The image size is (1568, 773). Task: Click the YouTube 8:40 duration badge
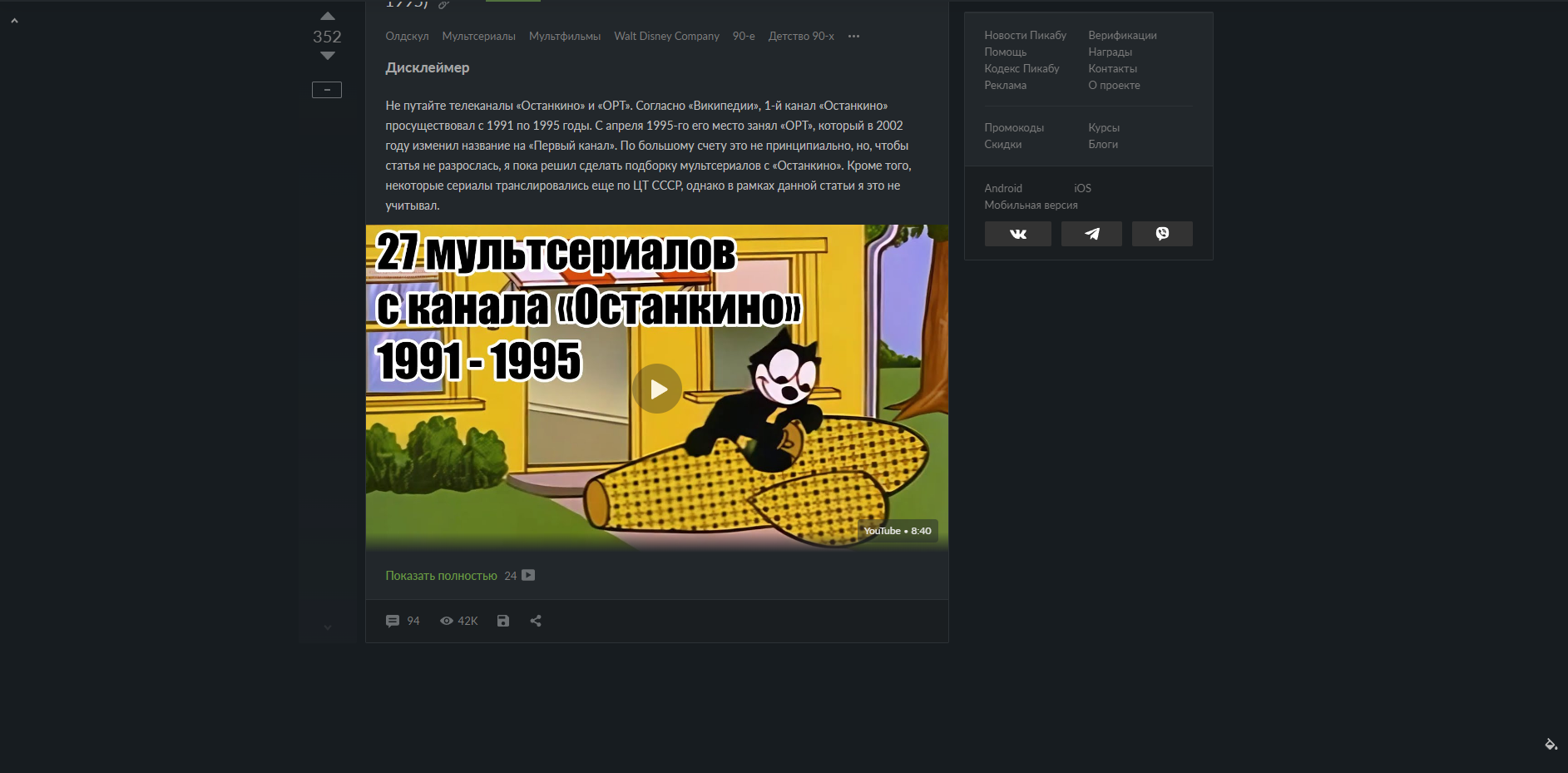pyautogui.click(x=898, y=531)
